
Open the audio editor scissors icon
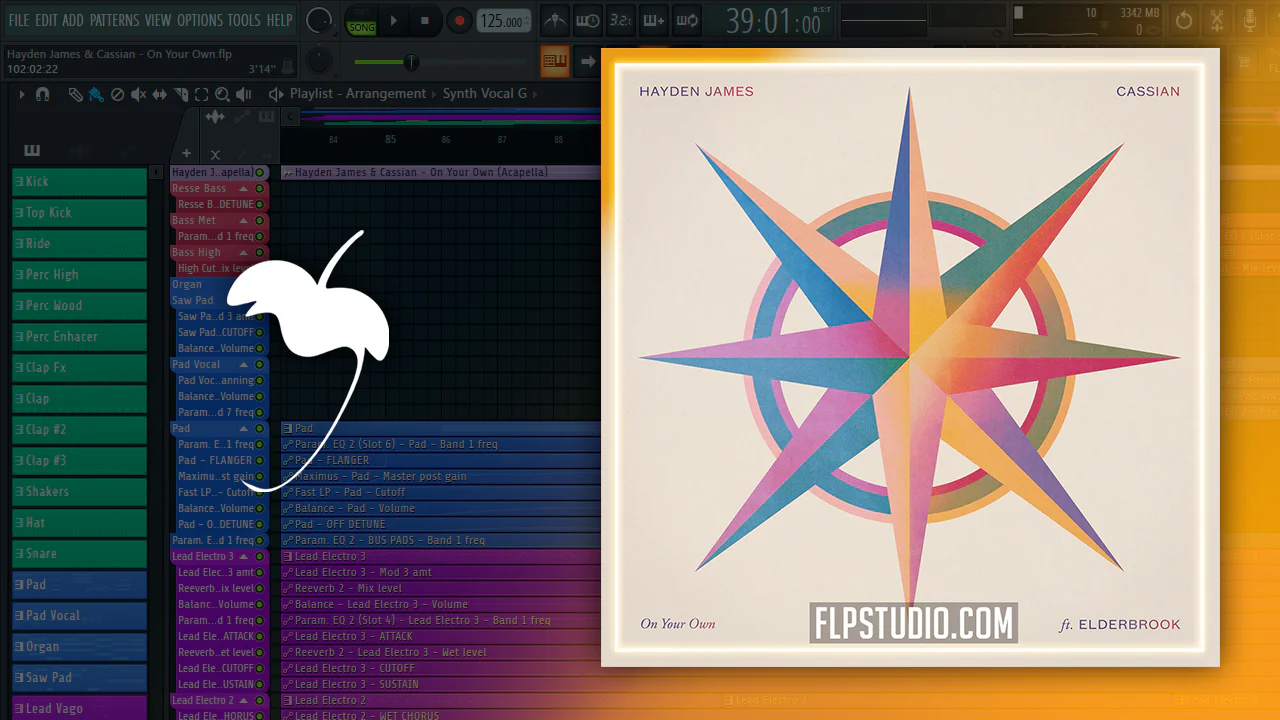(1217, 20)
